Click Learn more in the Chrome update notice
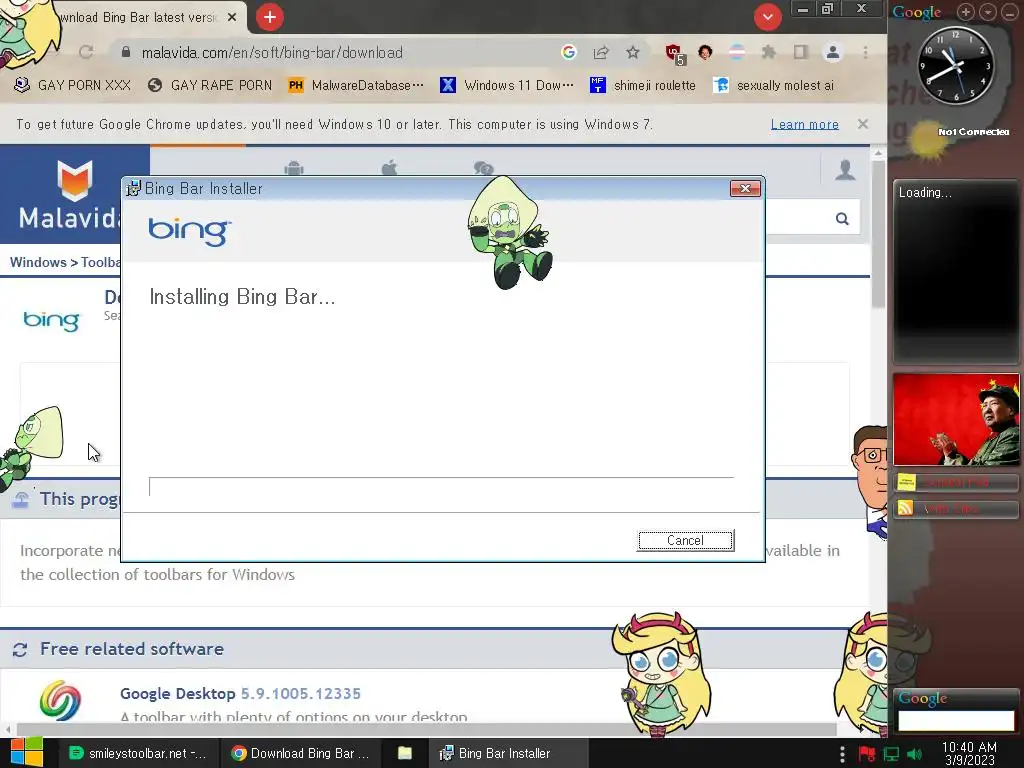This screenshot has width=1024, height=768. [805, 124]
